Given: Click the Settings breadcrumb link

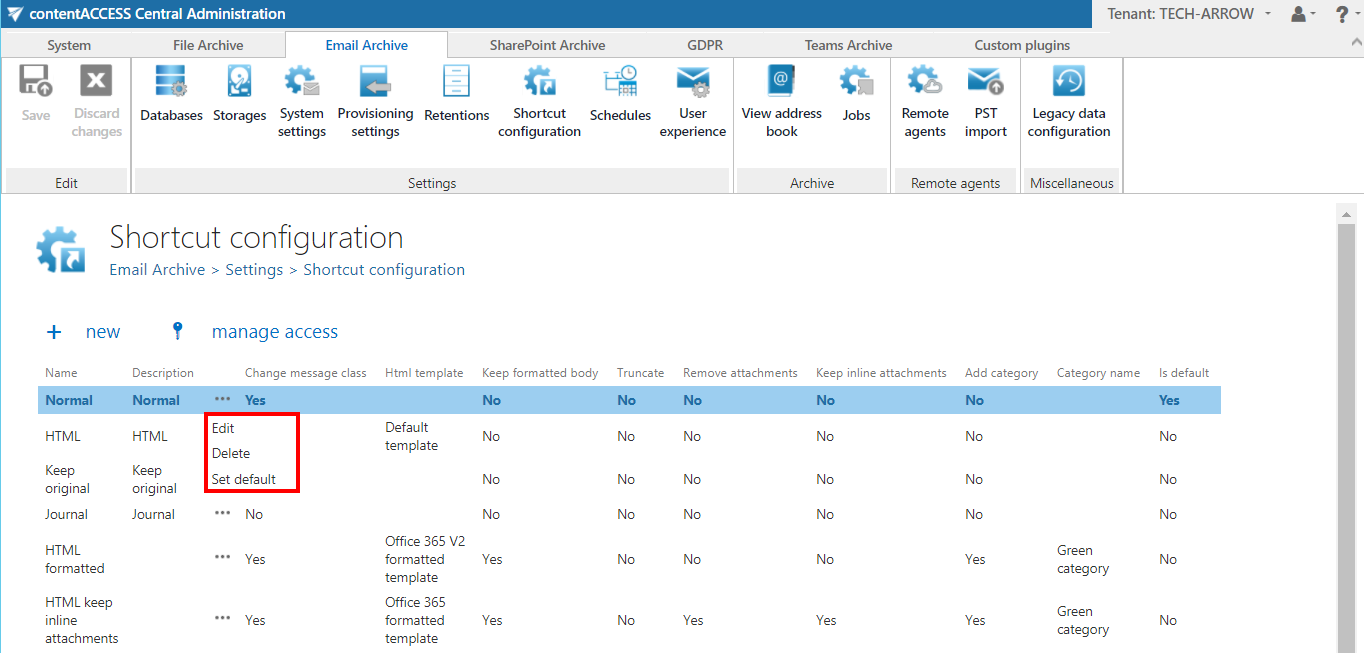Looking at the screenshot, I should [x=254, y=270].
